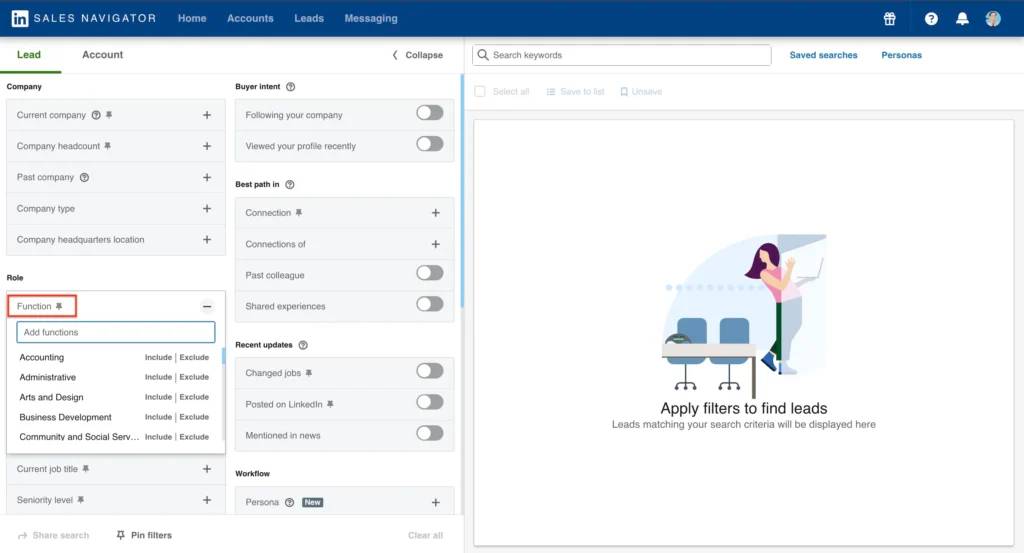Check the Select all checkbox
This screenshot has width=1024, height=553.
[x=480, y=91]
